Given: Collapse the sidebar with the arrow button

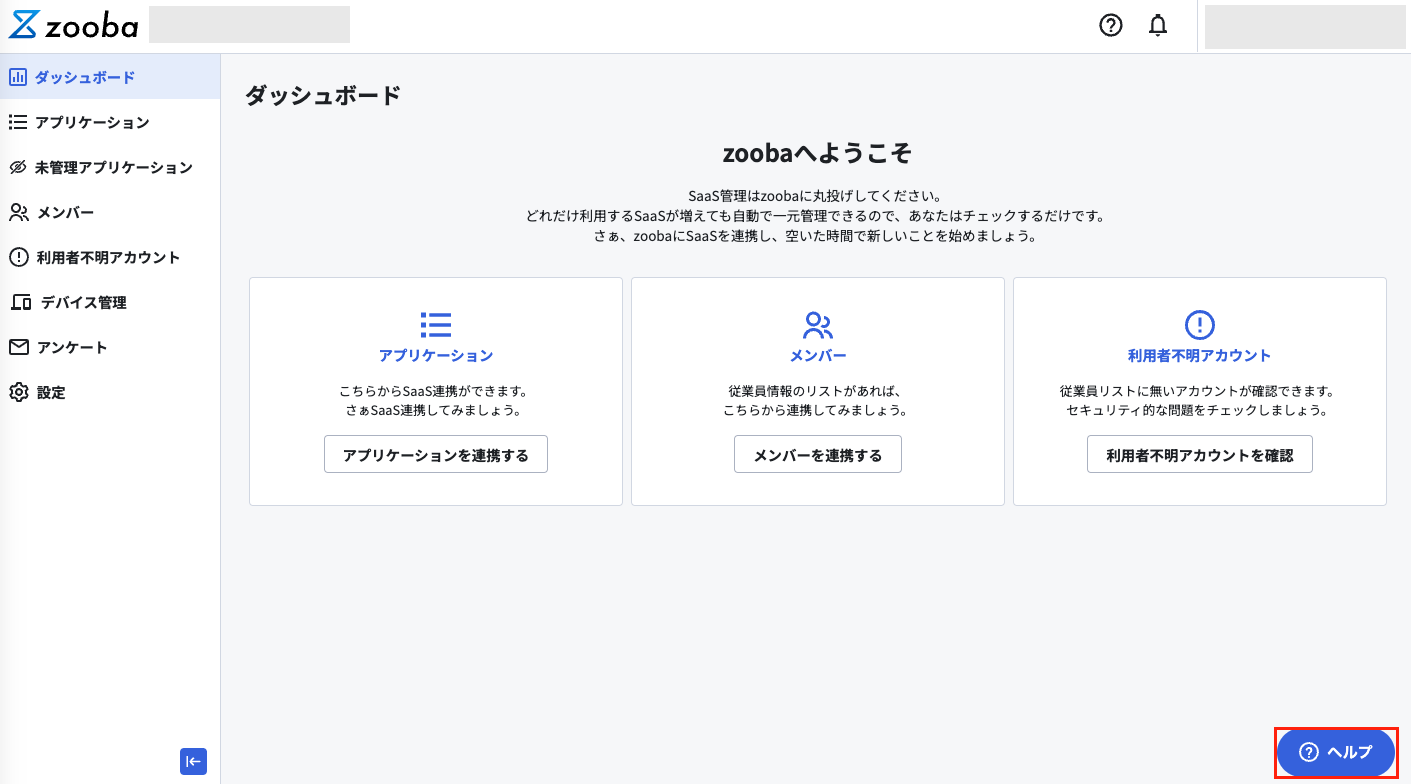Looking at the screenshot, I should [x=193, y=761].
